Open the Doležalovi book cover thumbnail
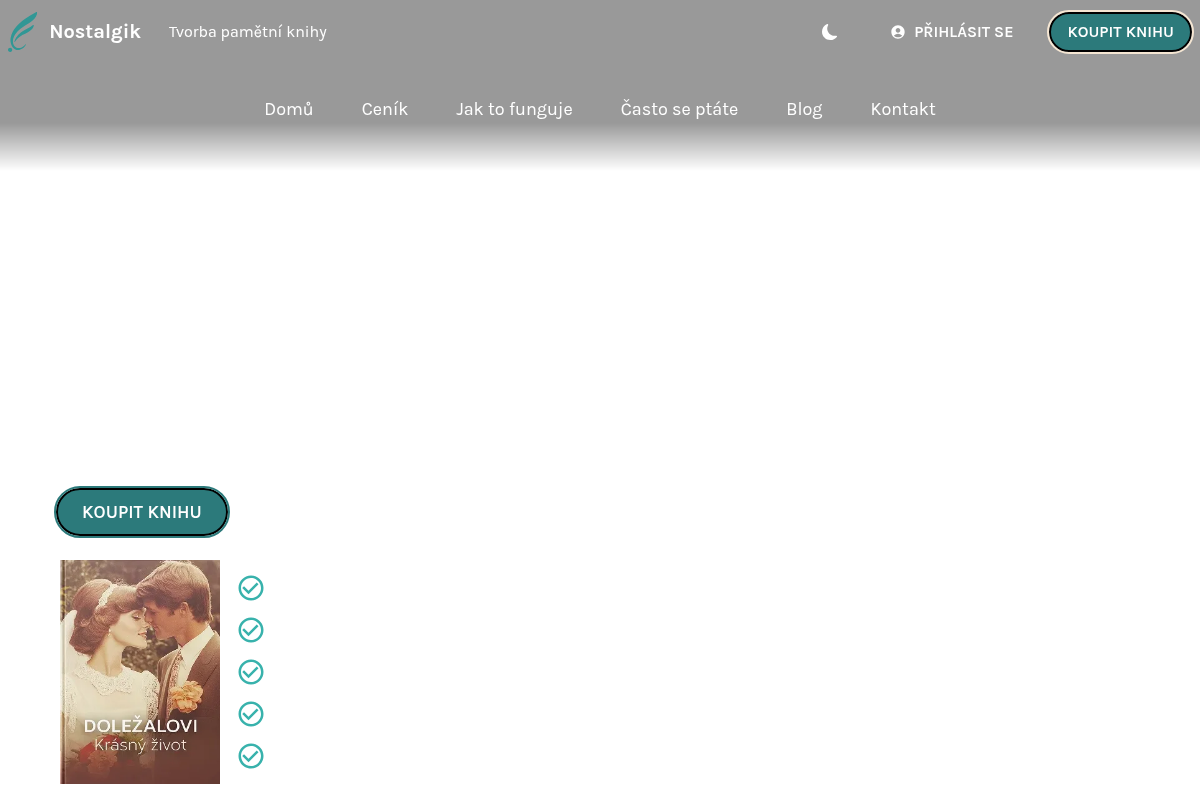 pos(140,672)
